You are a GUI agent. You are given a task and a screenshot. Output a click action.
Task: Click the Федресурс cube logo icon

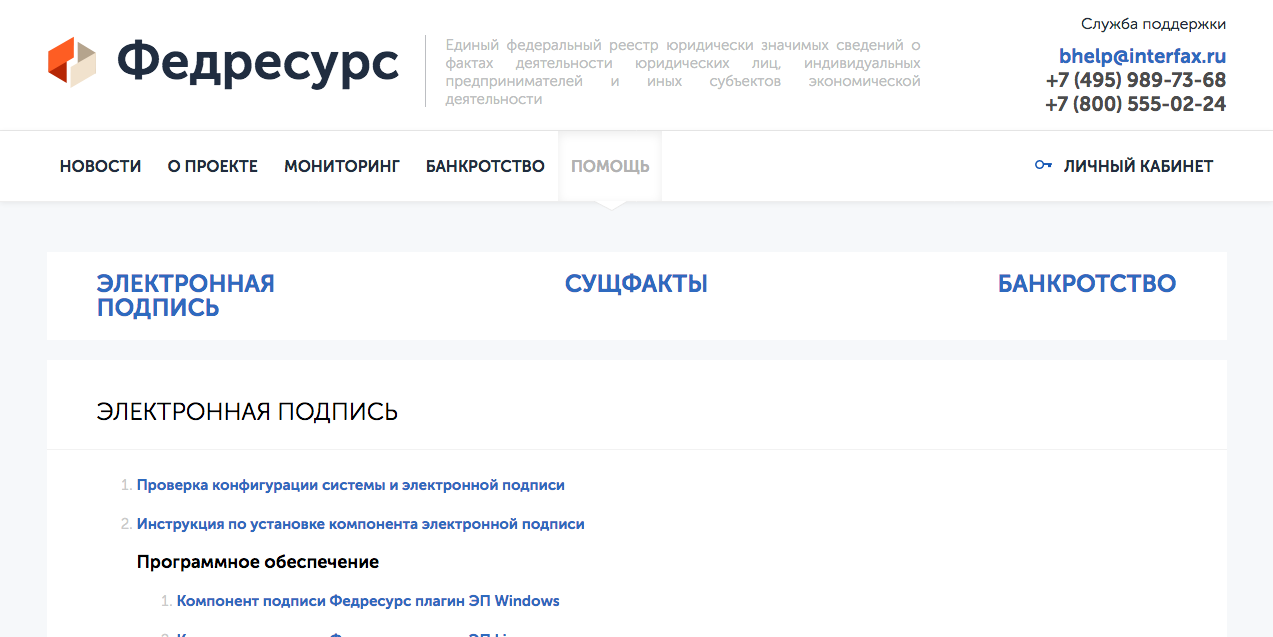click(x=72, y=62)
